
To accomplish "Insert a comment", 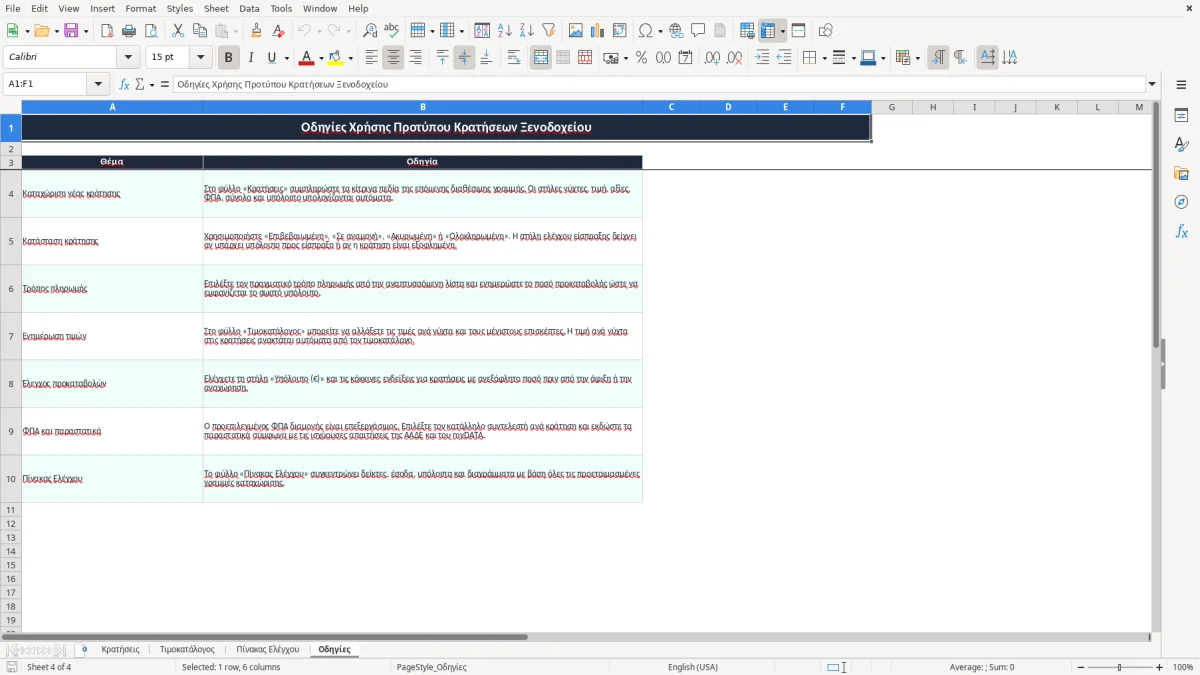I will [x=698, y=31].
